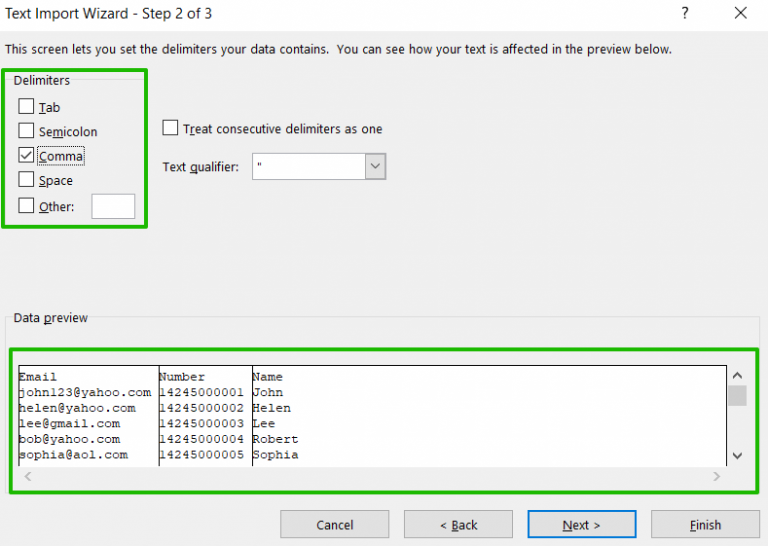768x546 pixels.
Task: Click the Other delimiter text field
Action: 113,206
